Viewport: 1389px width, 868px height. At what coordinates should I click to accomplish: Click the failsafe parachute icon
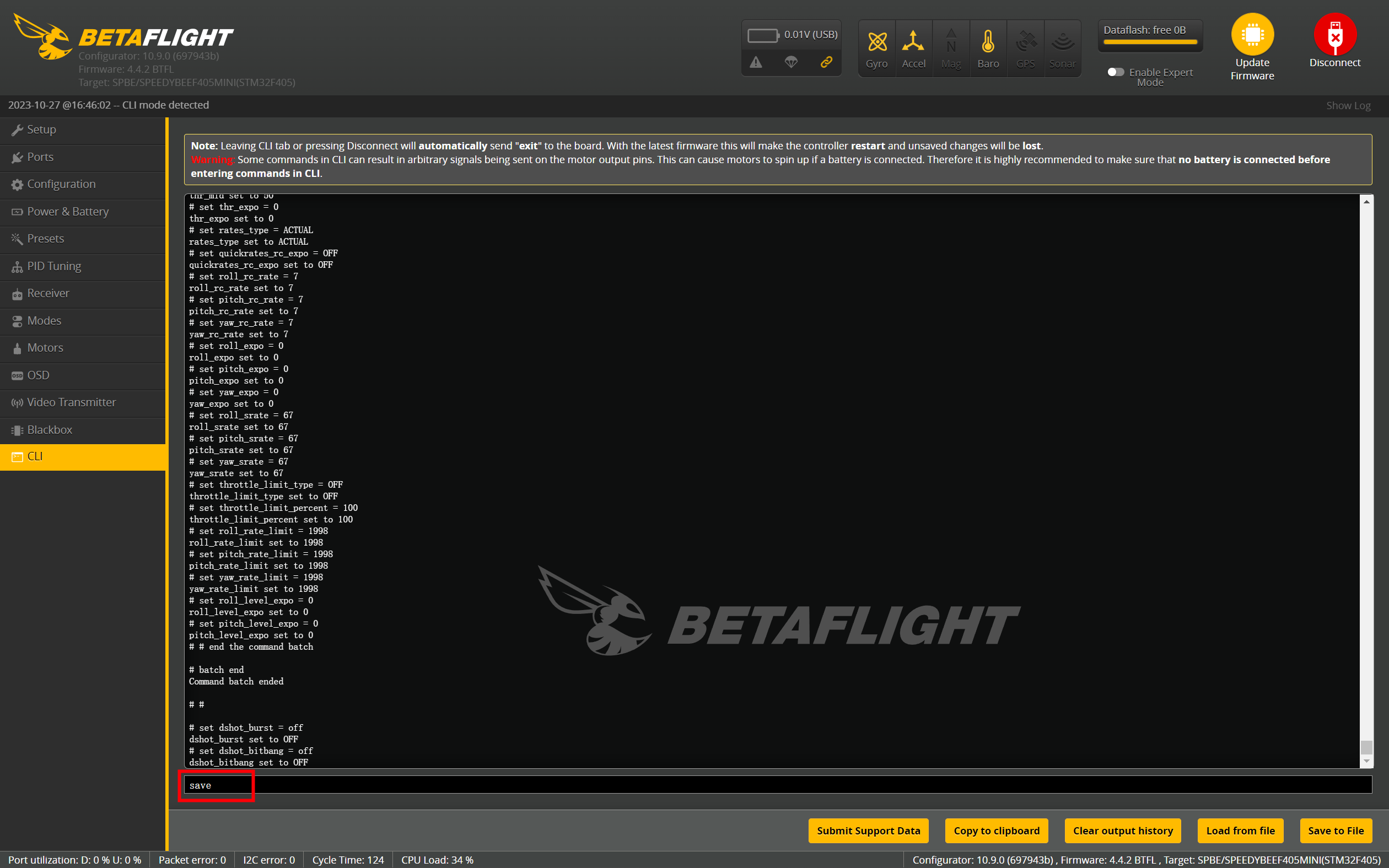pos(791,62)
